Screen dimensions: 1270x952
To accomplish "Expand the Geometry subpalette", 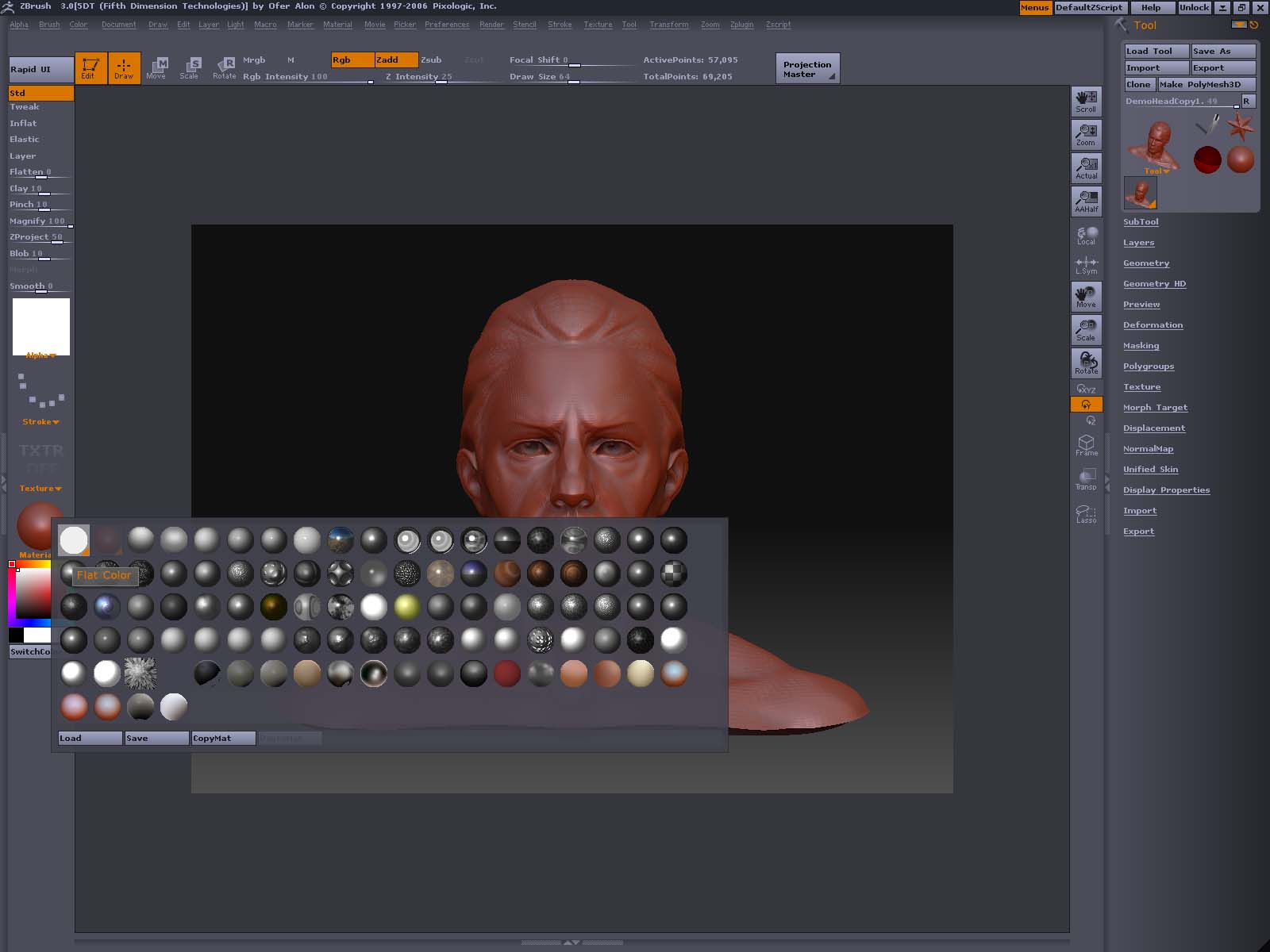I will (x=1145, y=263).
